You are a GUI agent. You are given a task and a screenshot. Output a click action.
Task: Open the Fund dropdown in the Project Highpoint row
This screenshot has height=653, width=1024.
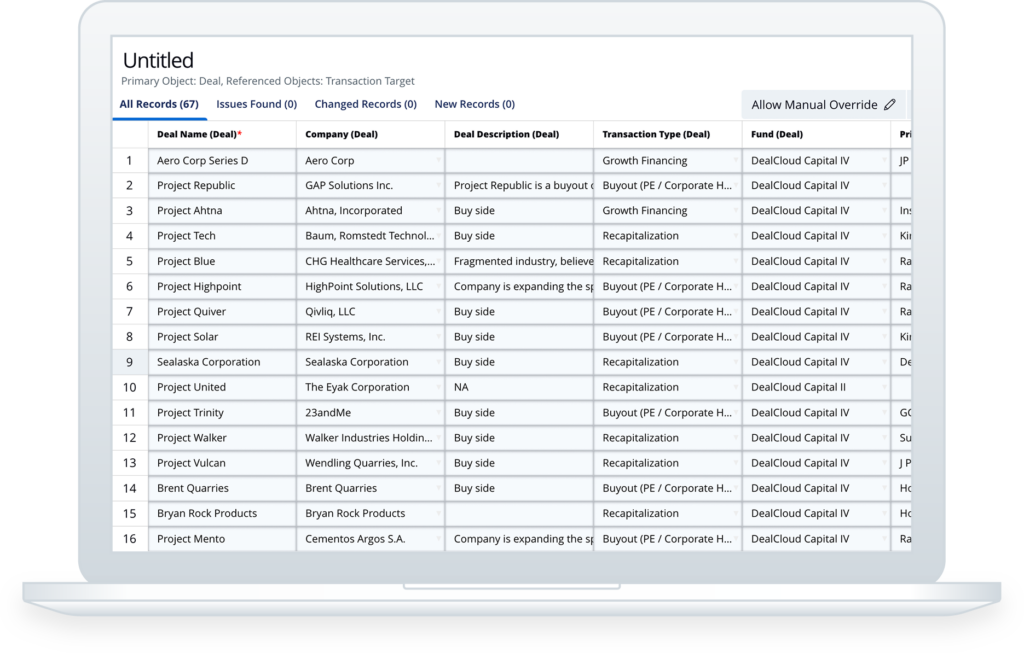884,287
